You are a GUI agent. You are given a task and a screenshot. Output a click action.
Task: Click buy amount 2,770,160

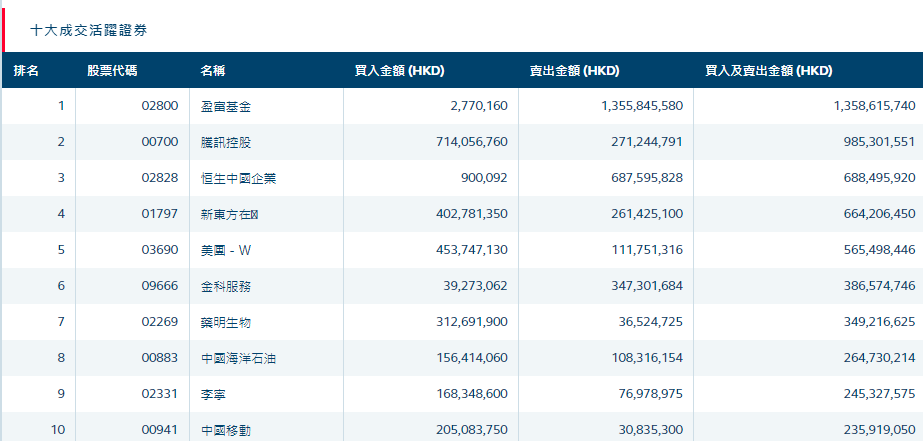[479, 106]
